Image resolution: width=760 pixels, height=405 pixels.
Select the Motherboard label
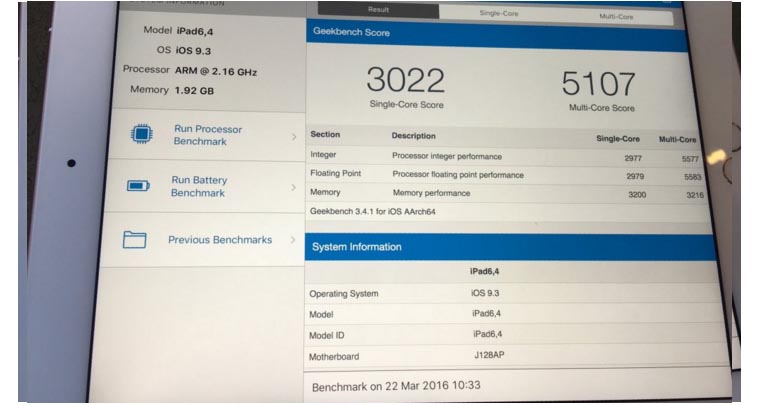coord(334,357)
